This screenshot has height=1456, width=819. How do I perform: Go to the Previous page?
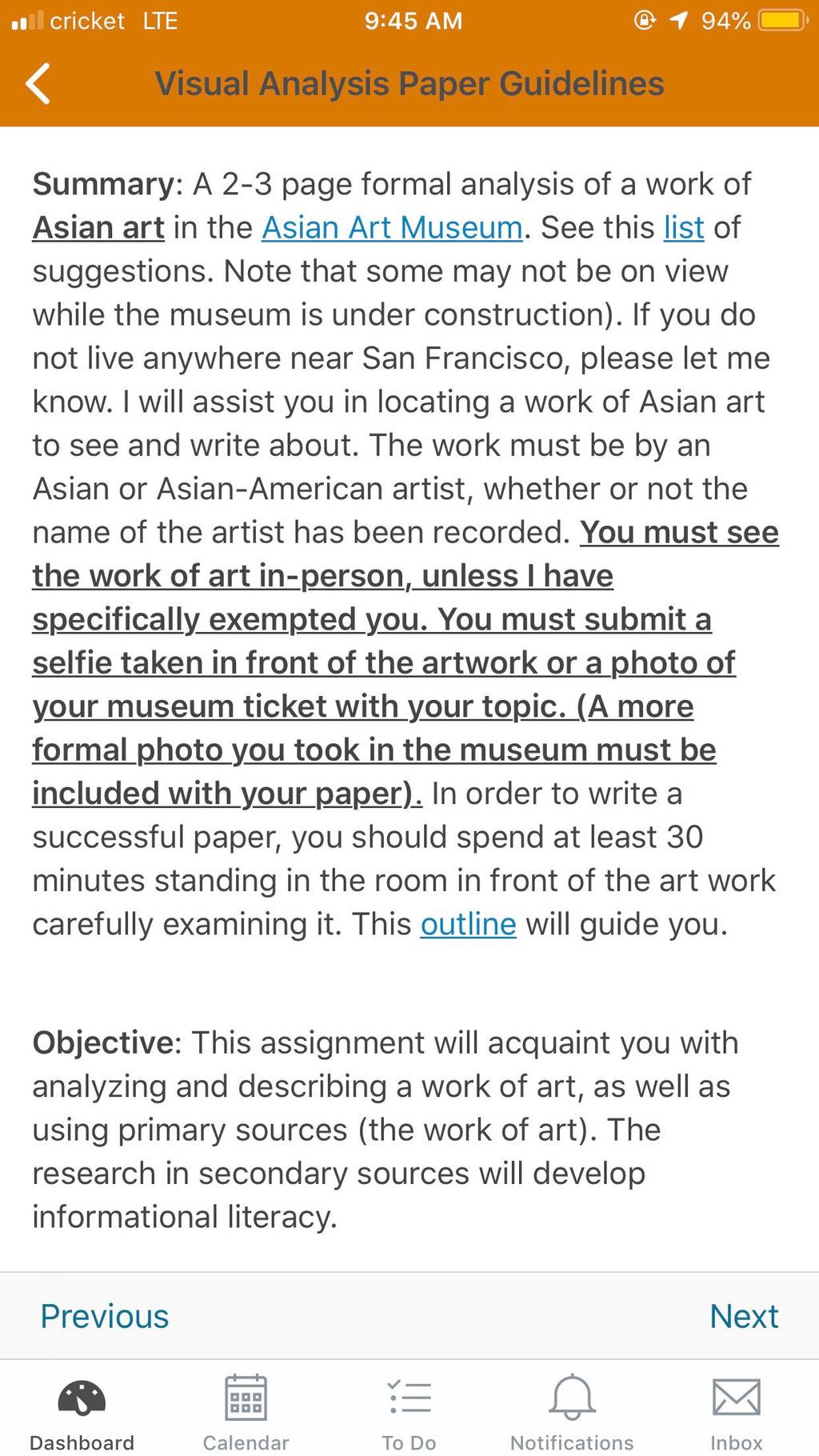coord(105,1316)
